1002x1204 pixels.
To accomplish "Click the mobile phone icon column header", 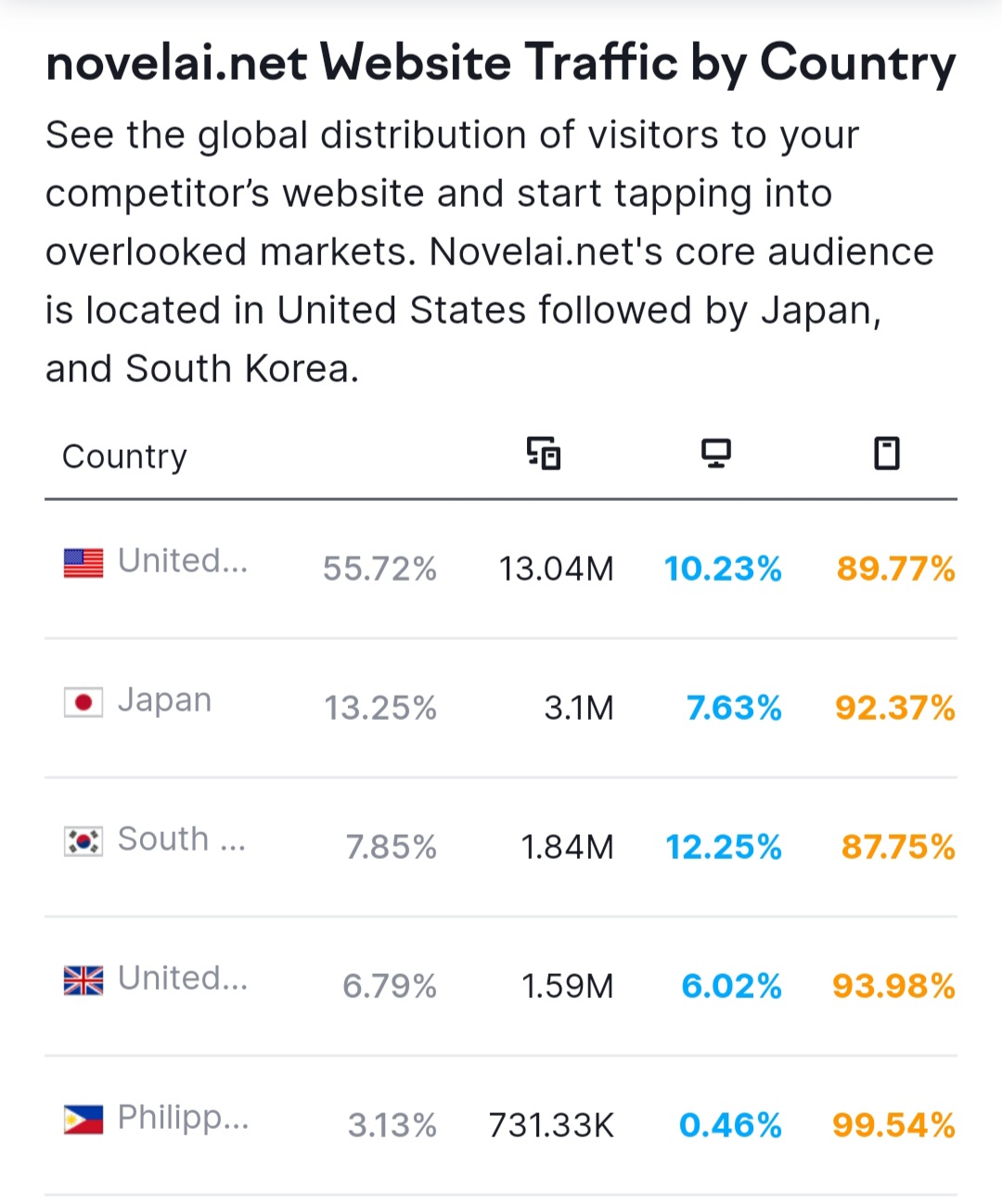I will click(x=887, y=454).
